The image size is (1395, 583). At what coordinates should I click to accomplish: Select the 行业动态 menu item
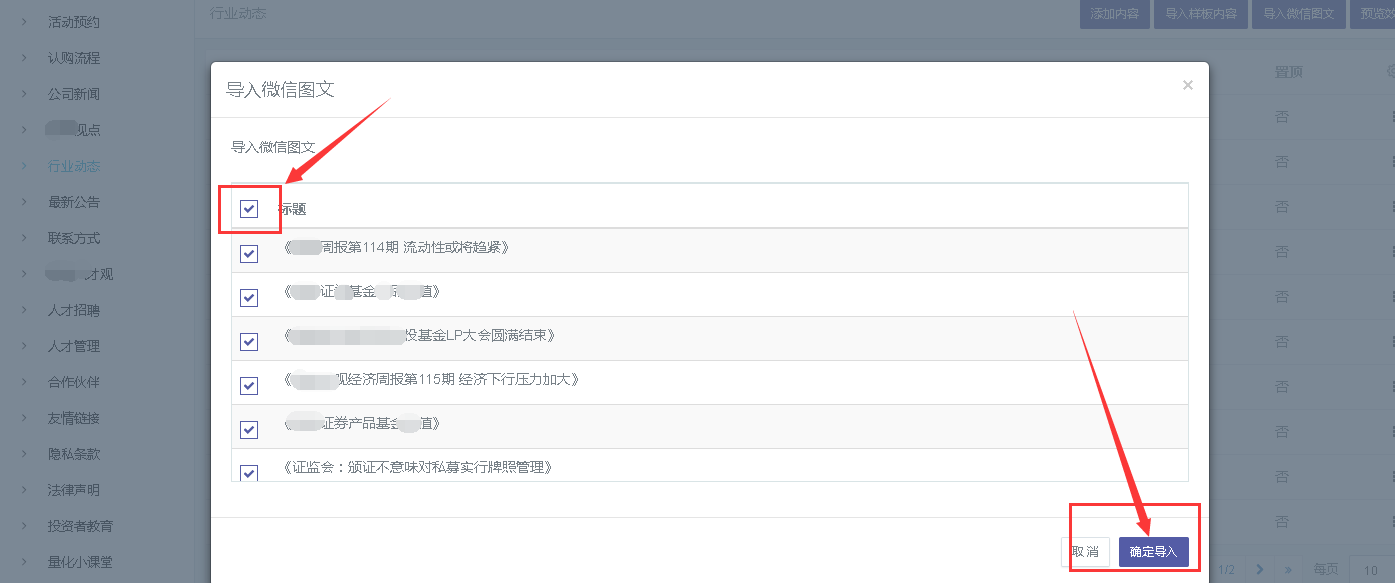click(72, 165)
